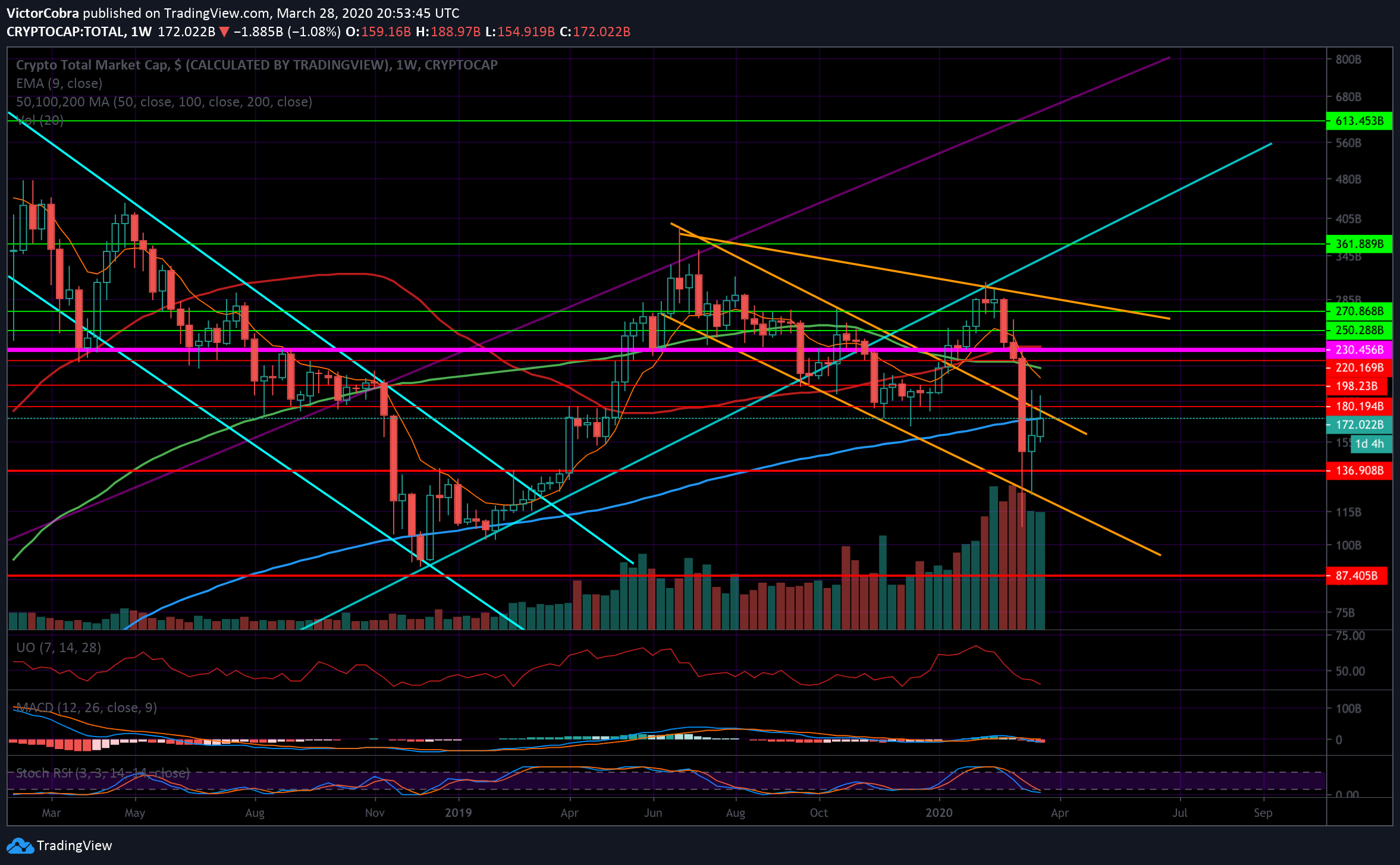The image size is (1400, 865).
Task: Click the TradingView wordmark text
Action: pyautogui.click(x=74, y=845)
